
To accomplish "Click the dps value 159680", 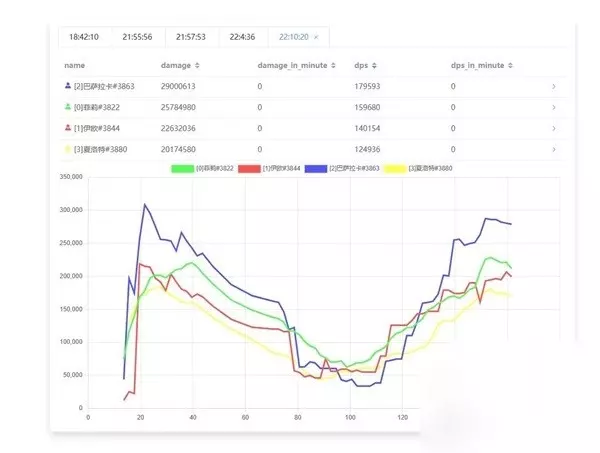I will coord(367,108).
